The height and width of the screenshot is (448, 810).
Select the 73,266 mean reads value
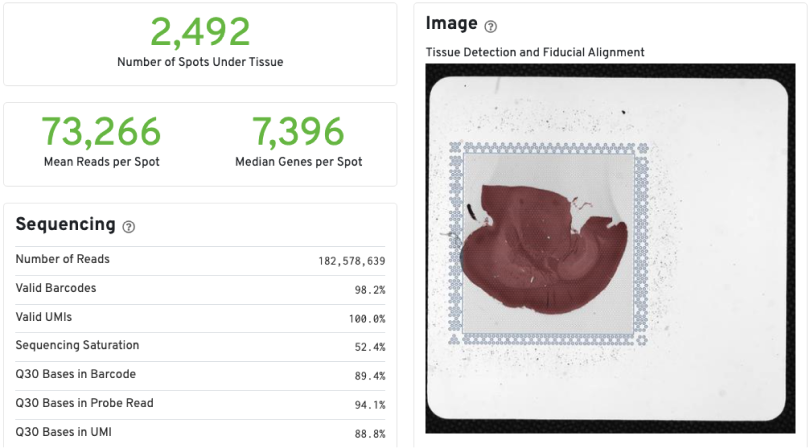(101, 131)
